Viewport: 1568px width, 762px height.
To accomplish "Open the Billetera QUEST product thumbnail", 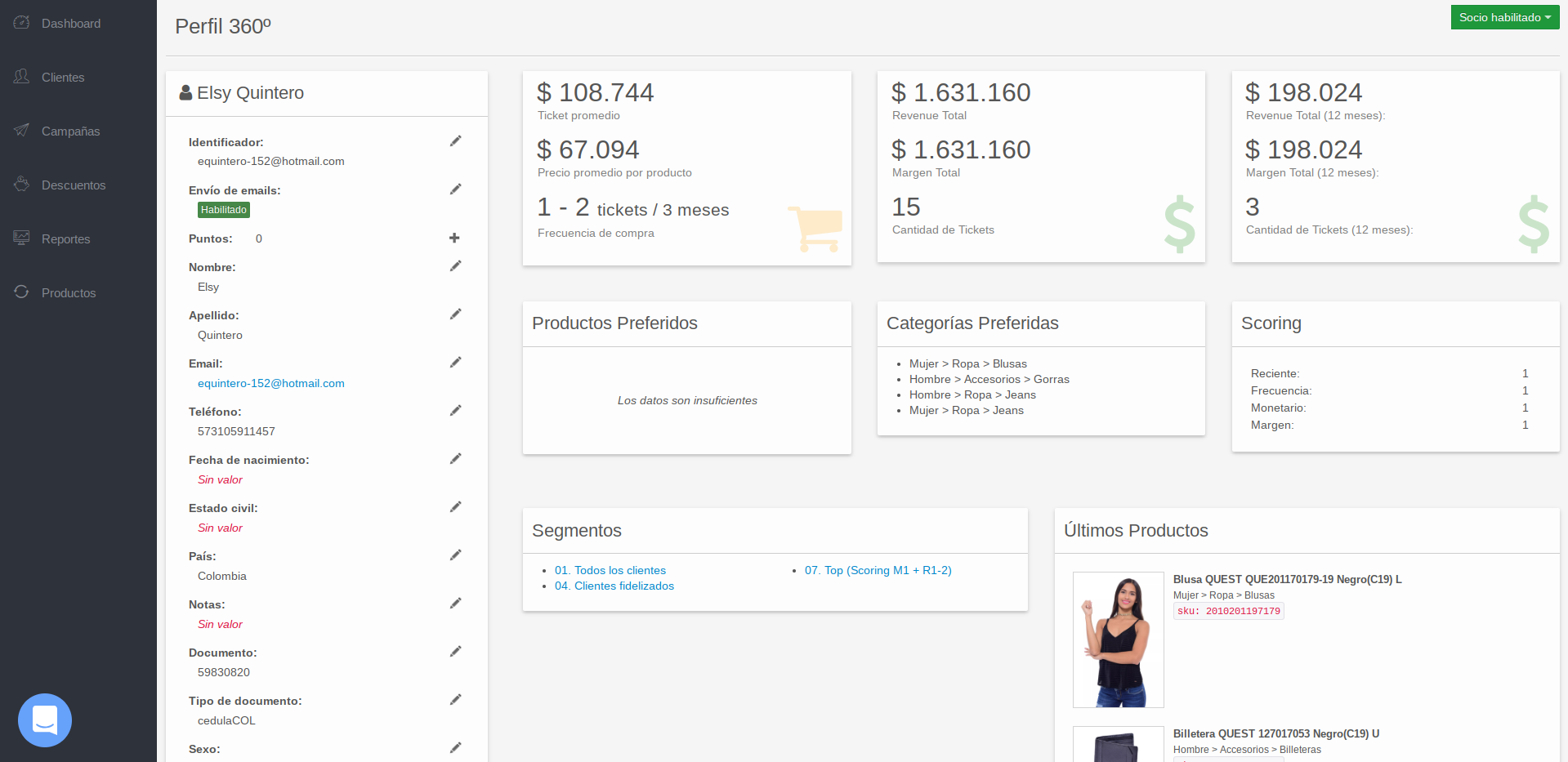I will (x=1119, y=745).
